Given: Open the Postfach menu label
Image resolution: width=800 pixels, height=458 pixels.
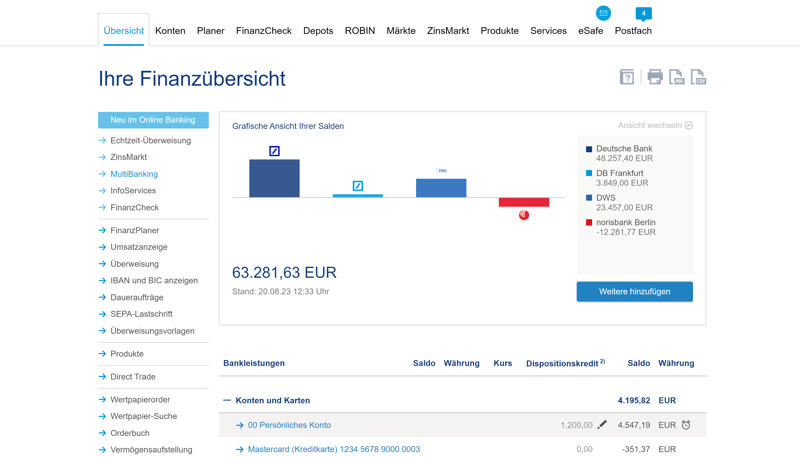Looking at the screenshot, I should [x=633, y=31].
